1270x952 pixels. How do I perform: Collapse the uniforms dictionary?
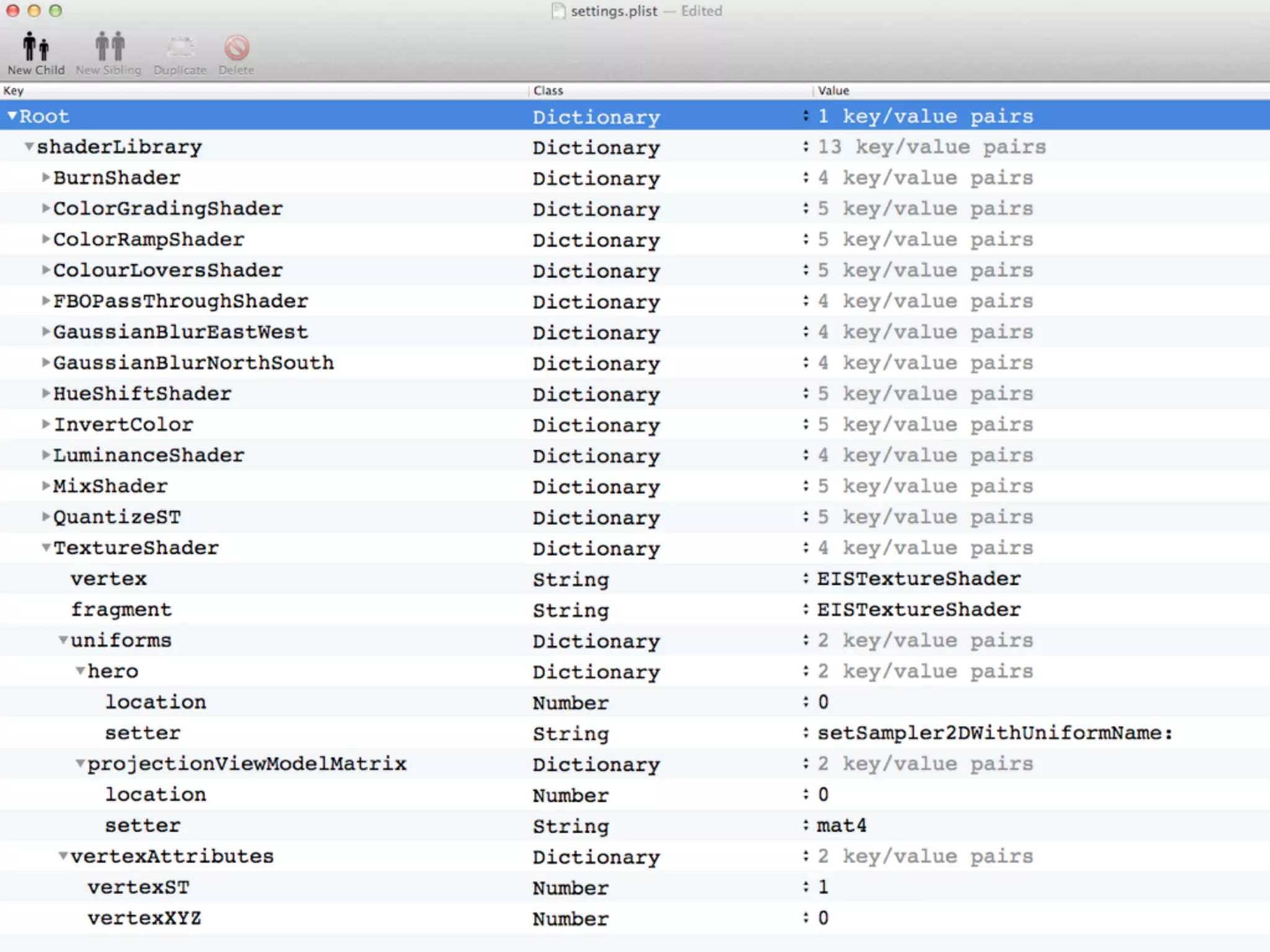tap(63, 640)
